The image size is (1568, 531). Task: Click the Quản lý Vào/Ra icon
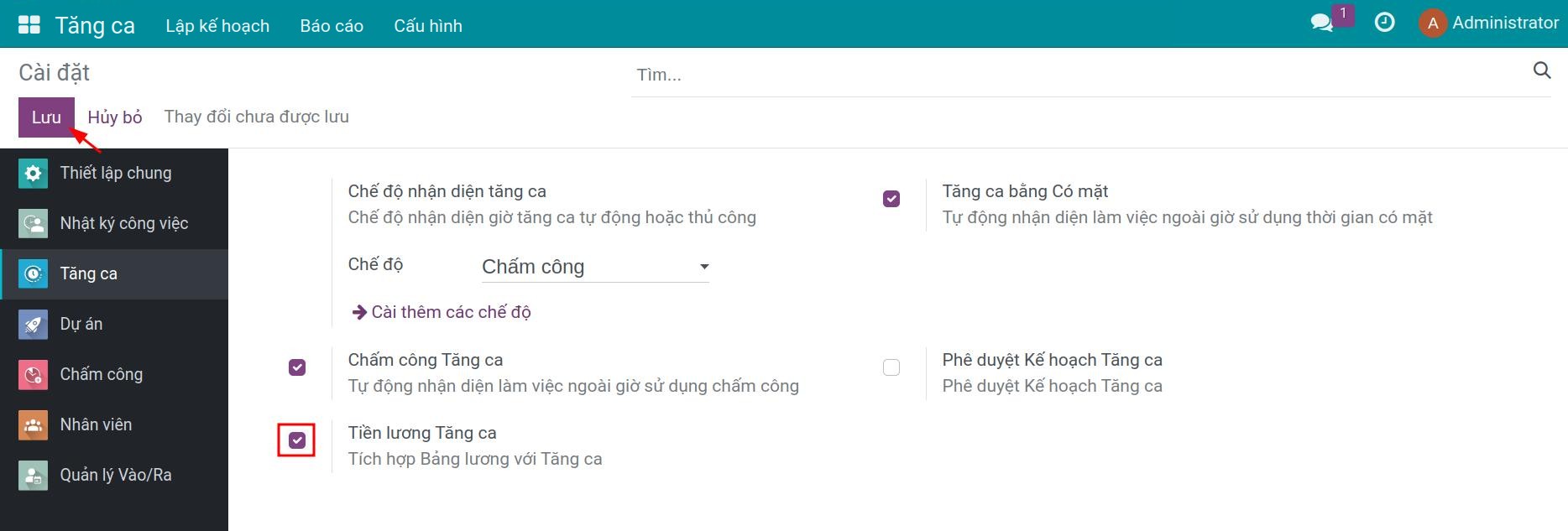pyautogui.click(x=33, y=476)
